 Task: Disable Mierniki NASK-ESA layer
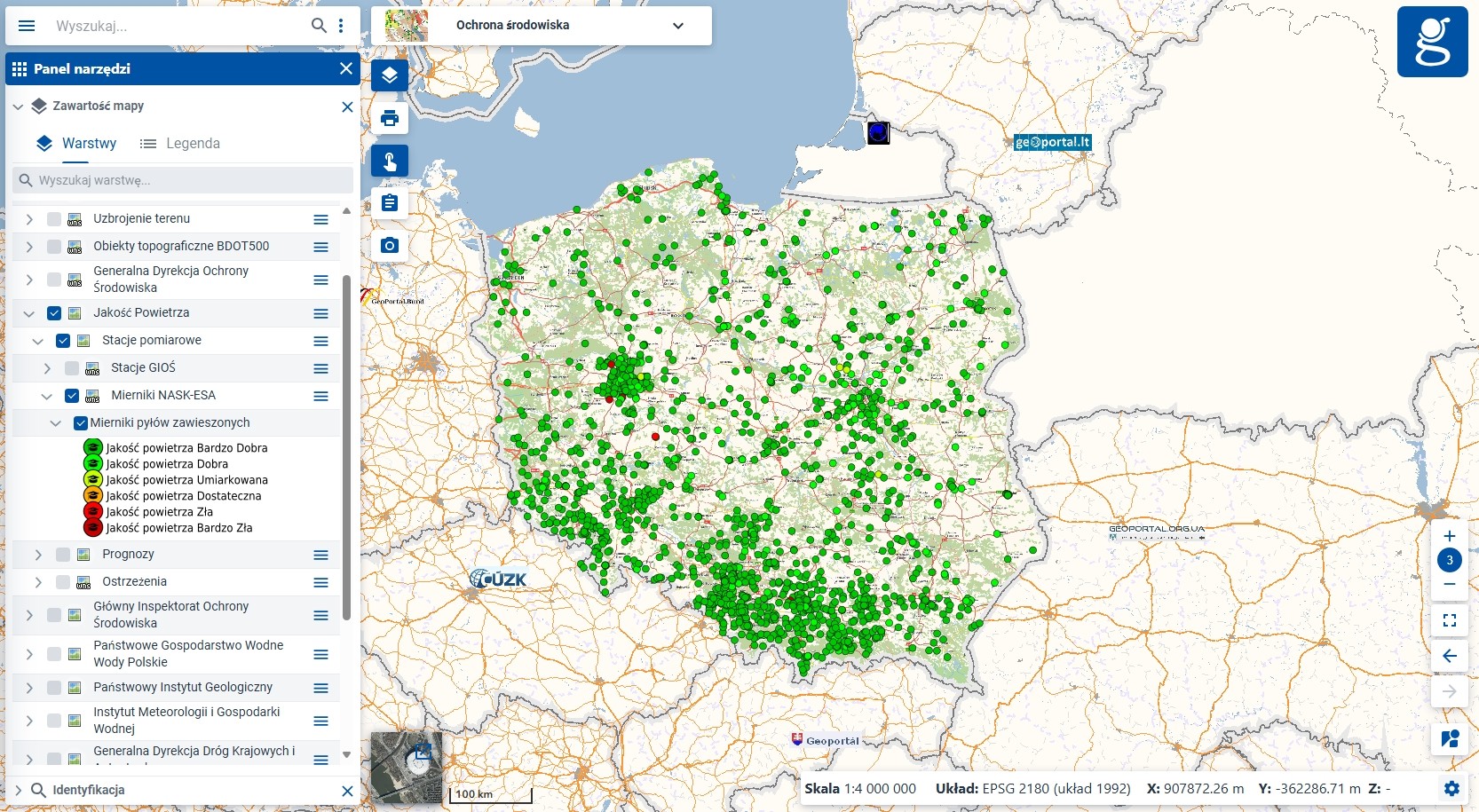(71, 396)
